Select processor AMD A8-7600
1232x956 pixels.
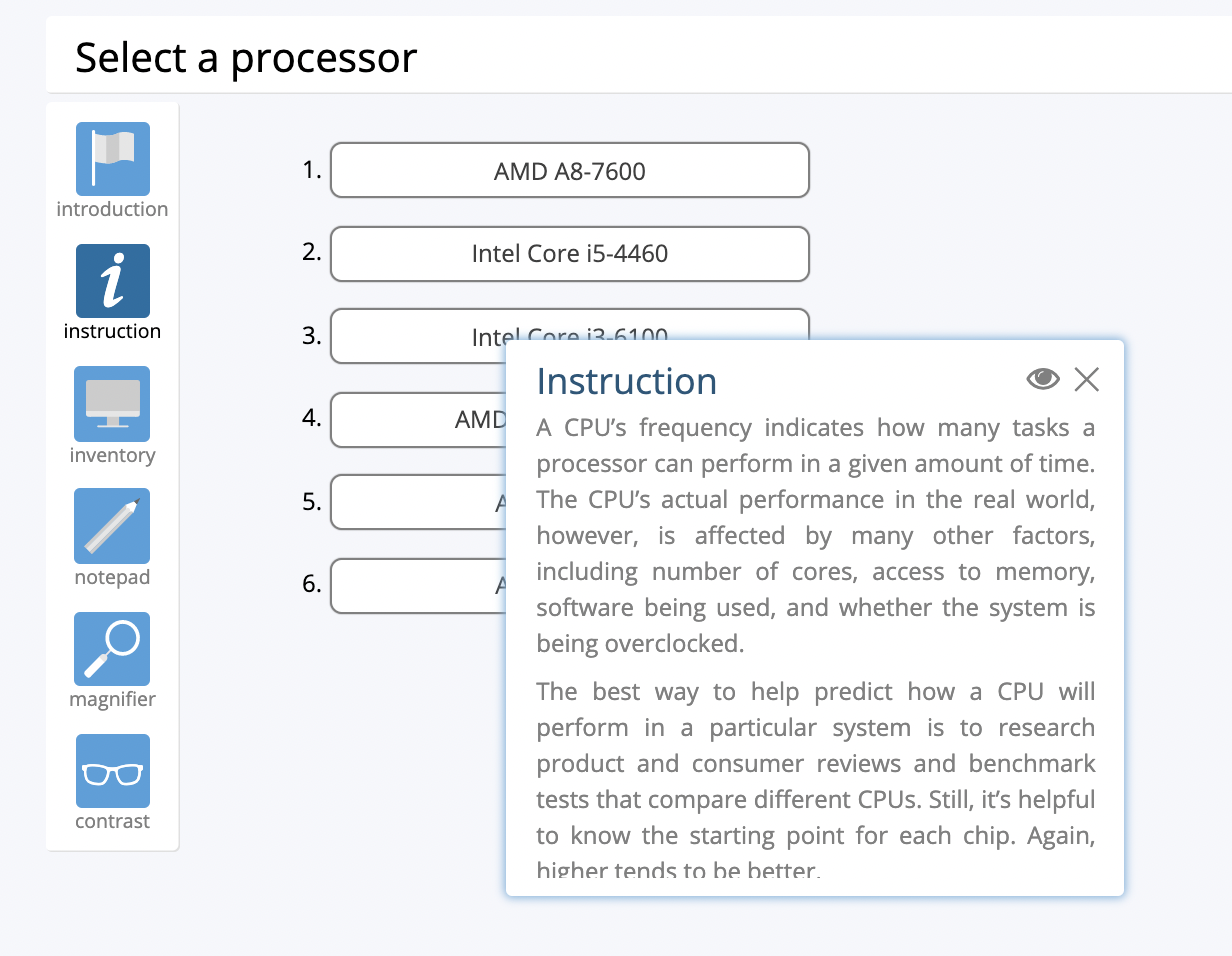click(568, 170)
